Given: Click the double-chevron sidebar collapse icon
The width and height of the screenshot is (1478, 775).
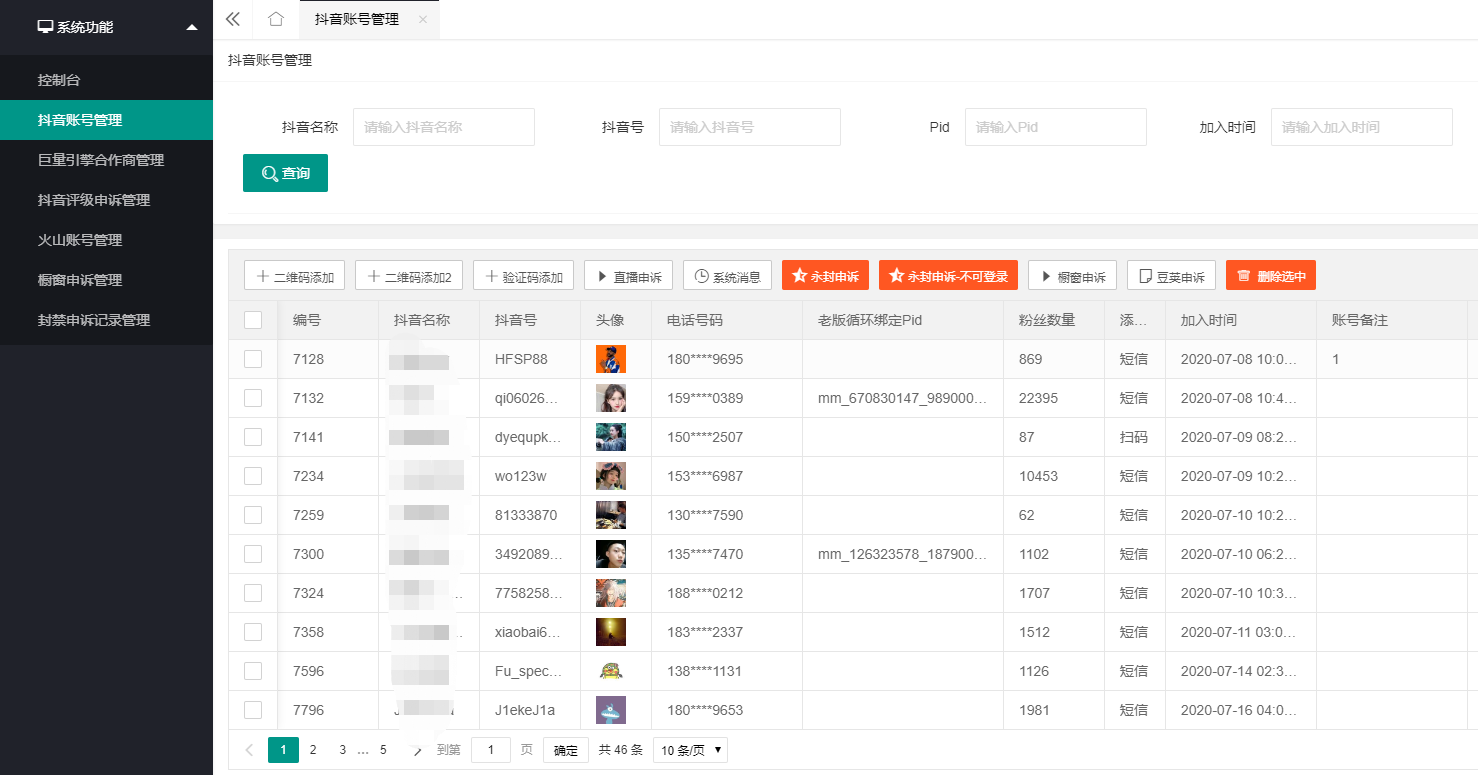Looking at the screenshot, I should pyautogui.click(x=233, y=19).
